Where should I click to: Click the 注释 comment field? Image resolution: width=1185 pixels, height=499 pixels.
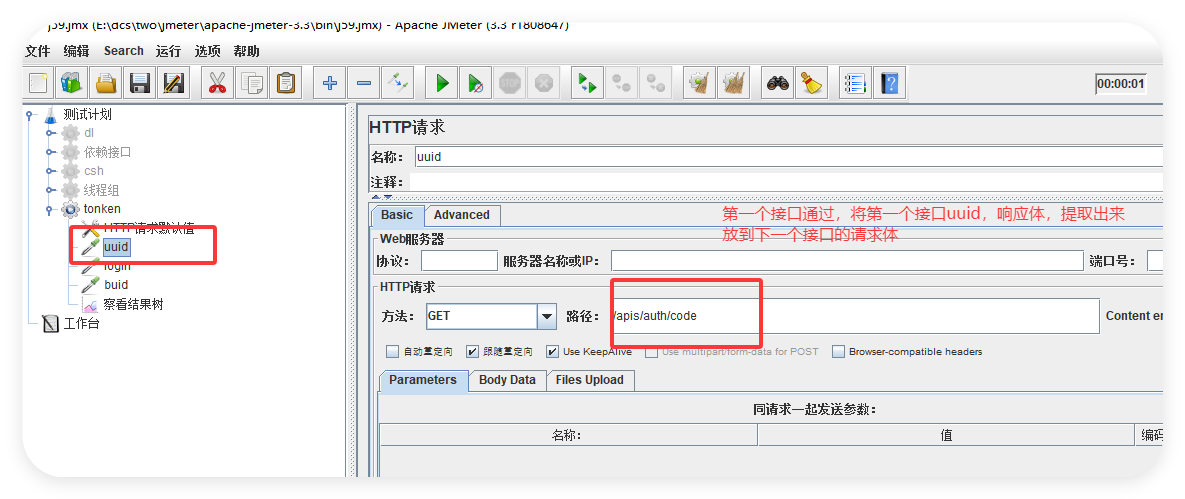(x=786, y=182)
